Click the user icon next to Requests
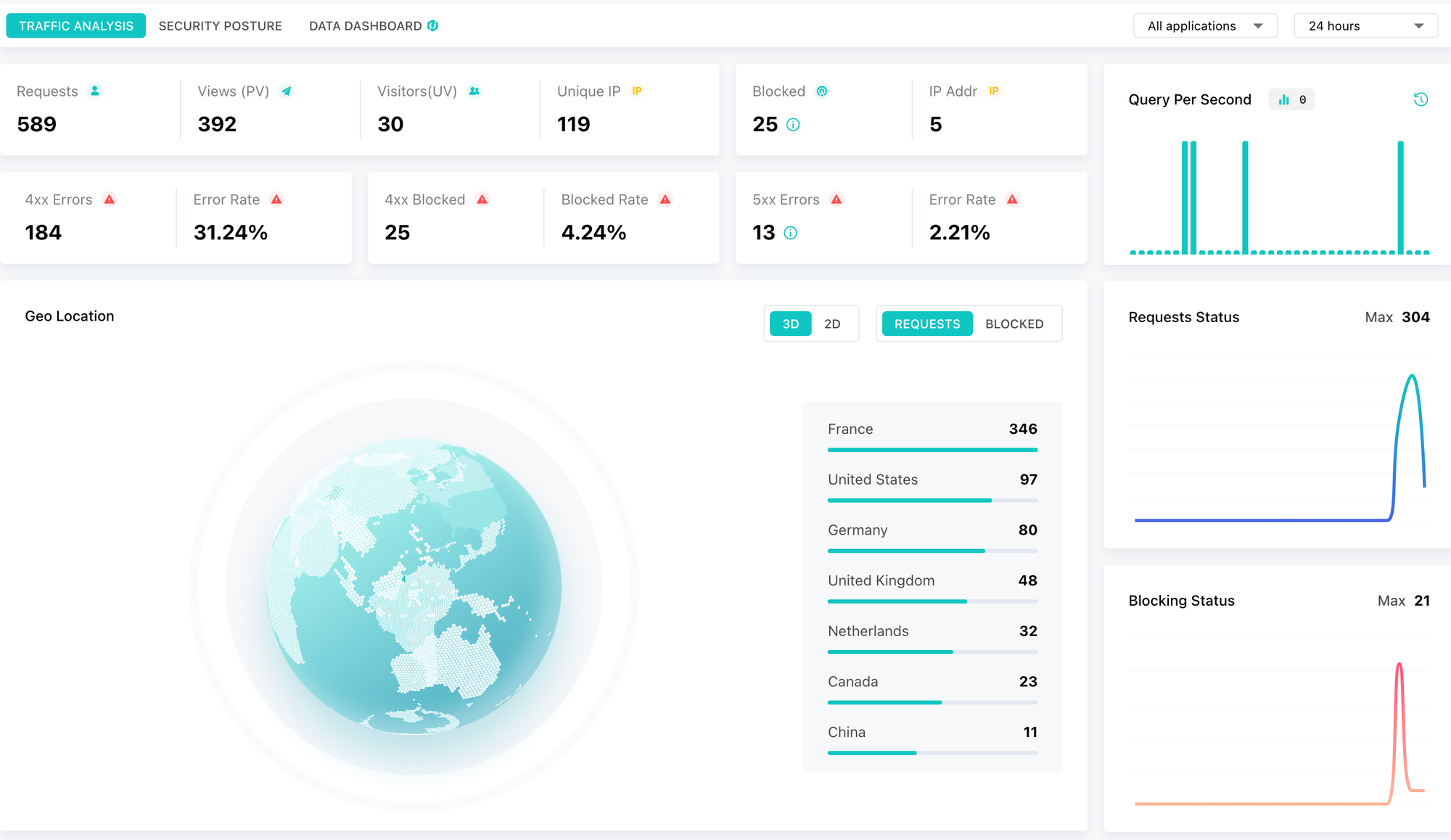Screen dimensions: 1451x840 click(x=94, y=91)
